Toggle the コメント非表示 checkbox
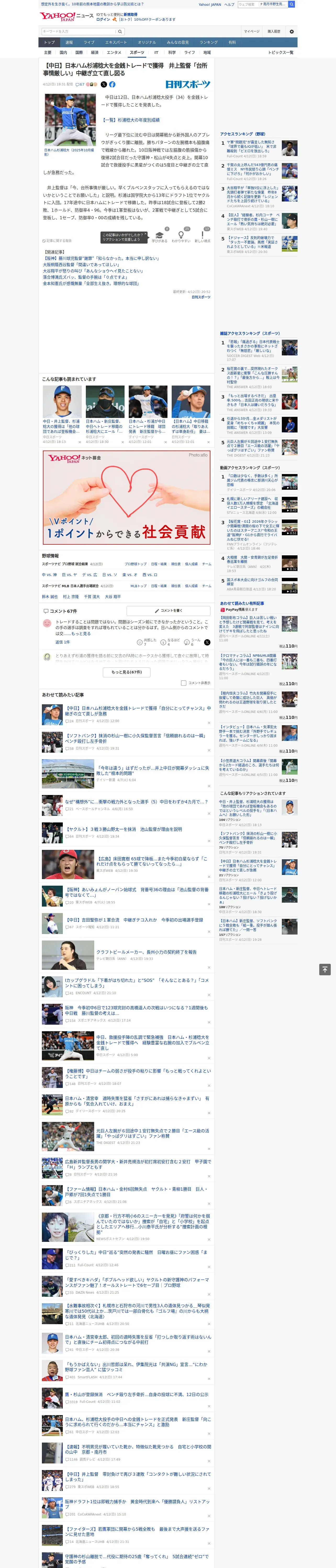 tap(183, 683)
